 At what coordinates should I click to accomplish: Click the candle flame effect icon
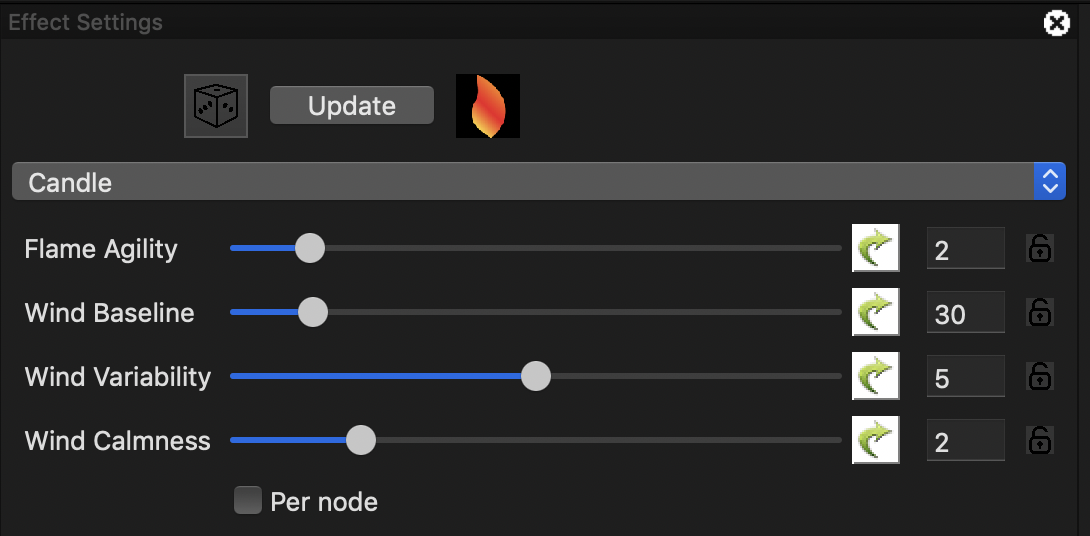[487, 106]
